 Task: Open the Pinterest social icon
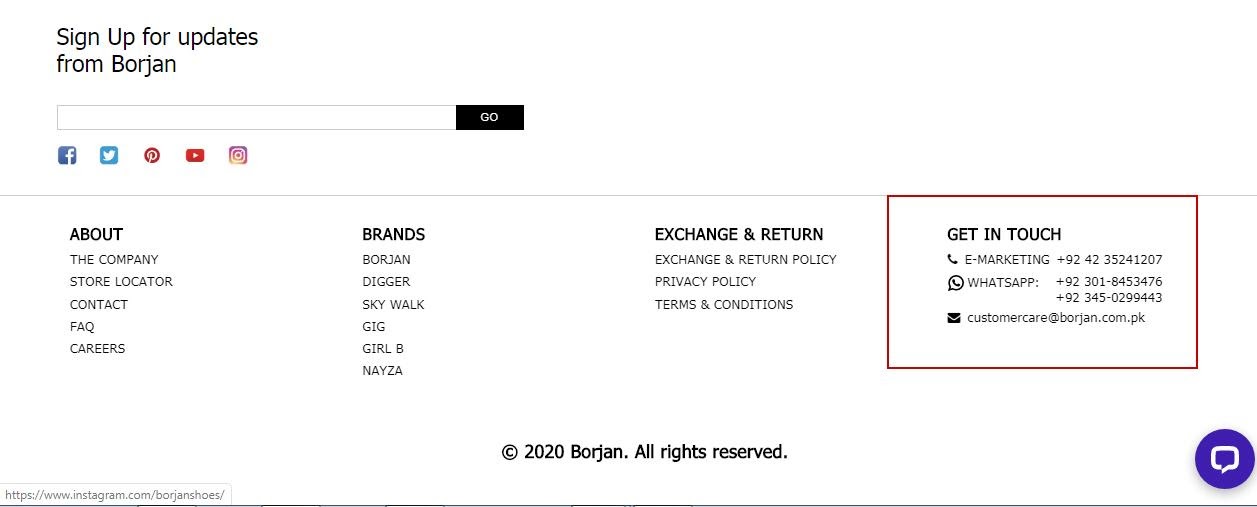152,155
